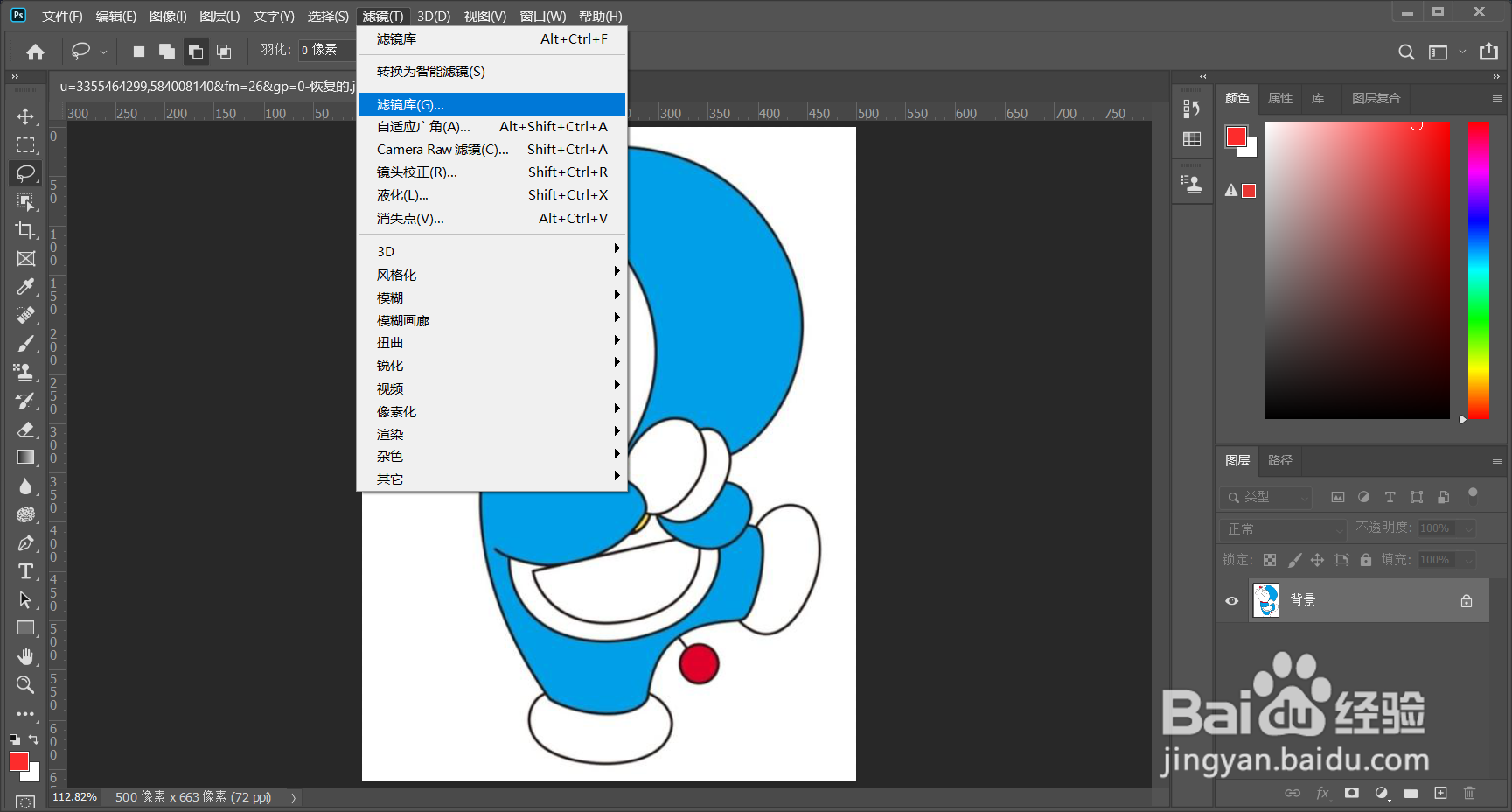Select the Lasso tool in the toolbar
The height and width of the screenshot is (812, 1512).
click(25, 173)
